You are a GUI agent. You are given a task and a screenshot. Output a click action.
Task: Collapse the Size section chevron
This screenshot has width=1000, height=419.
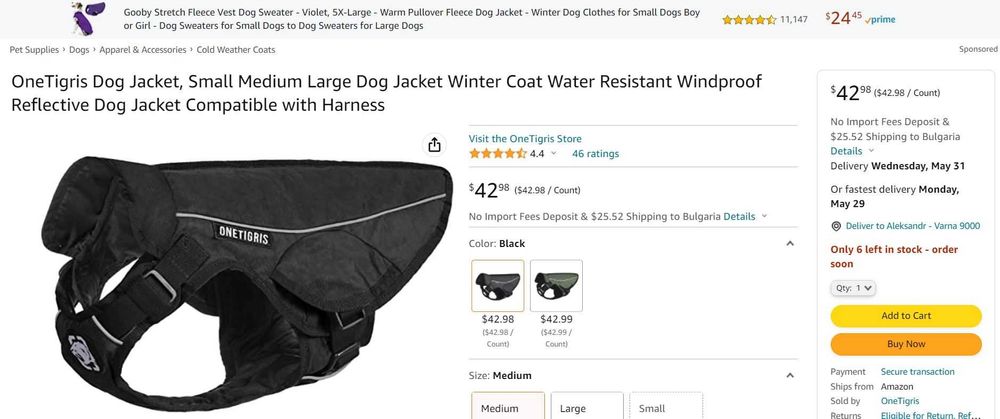(x=790, y=376)
